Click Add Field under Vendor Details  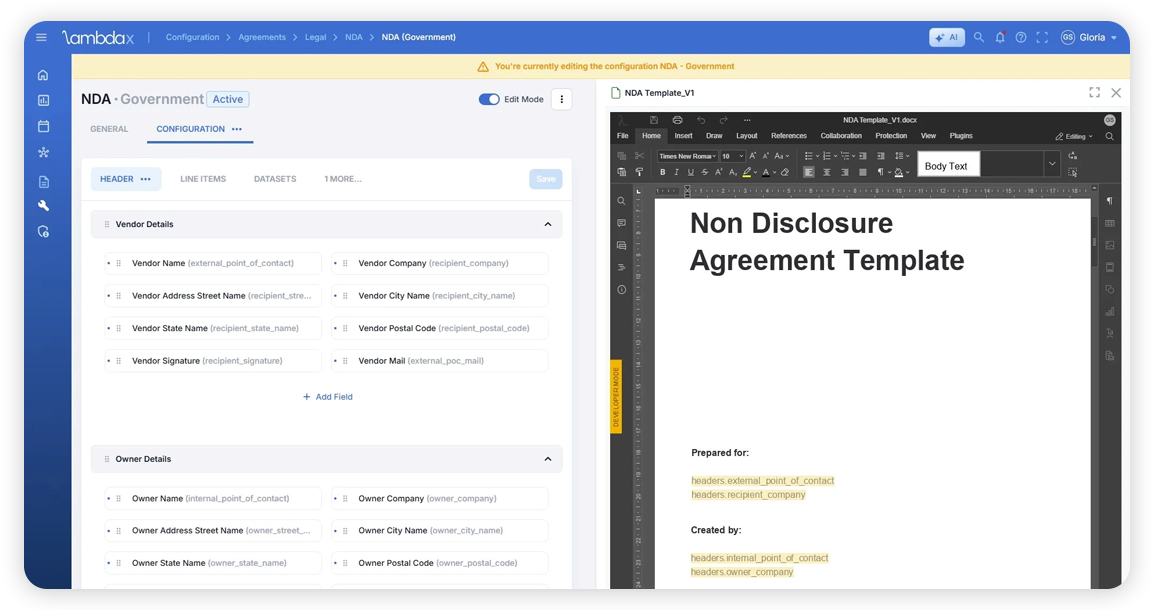tap(327, 397)
